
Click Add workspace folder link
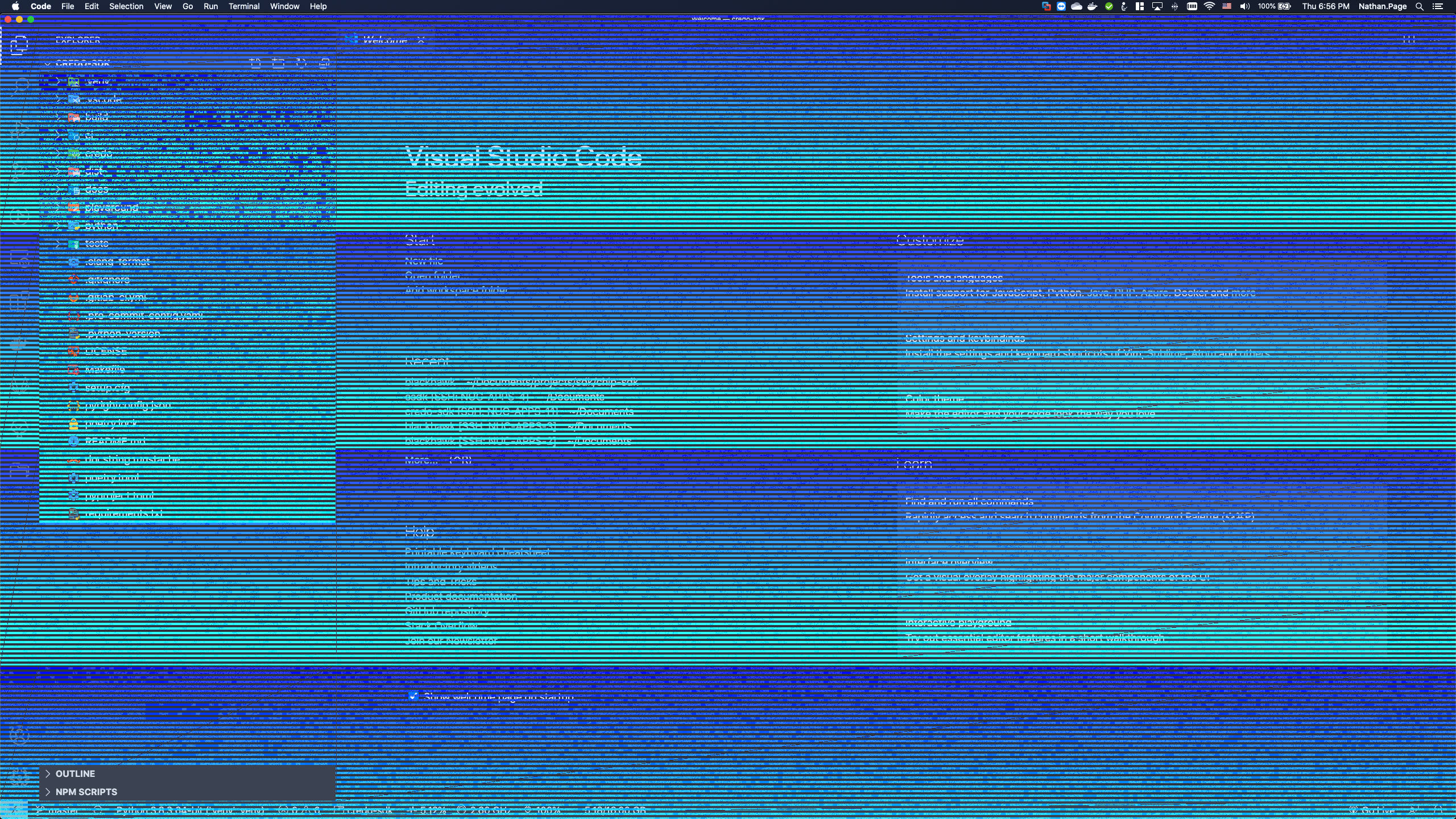[x=456, y=290]
